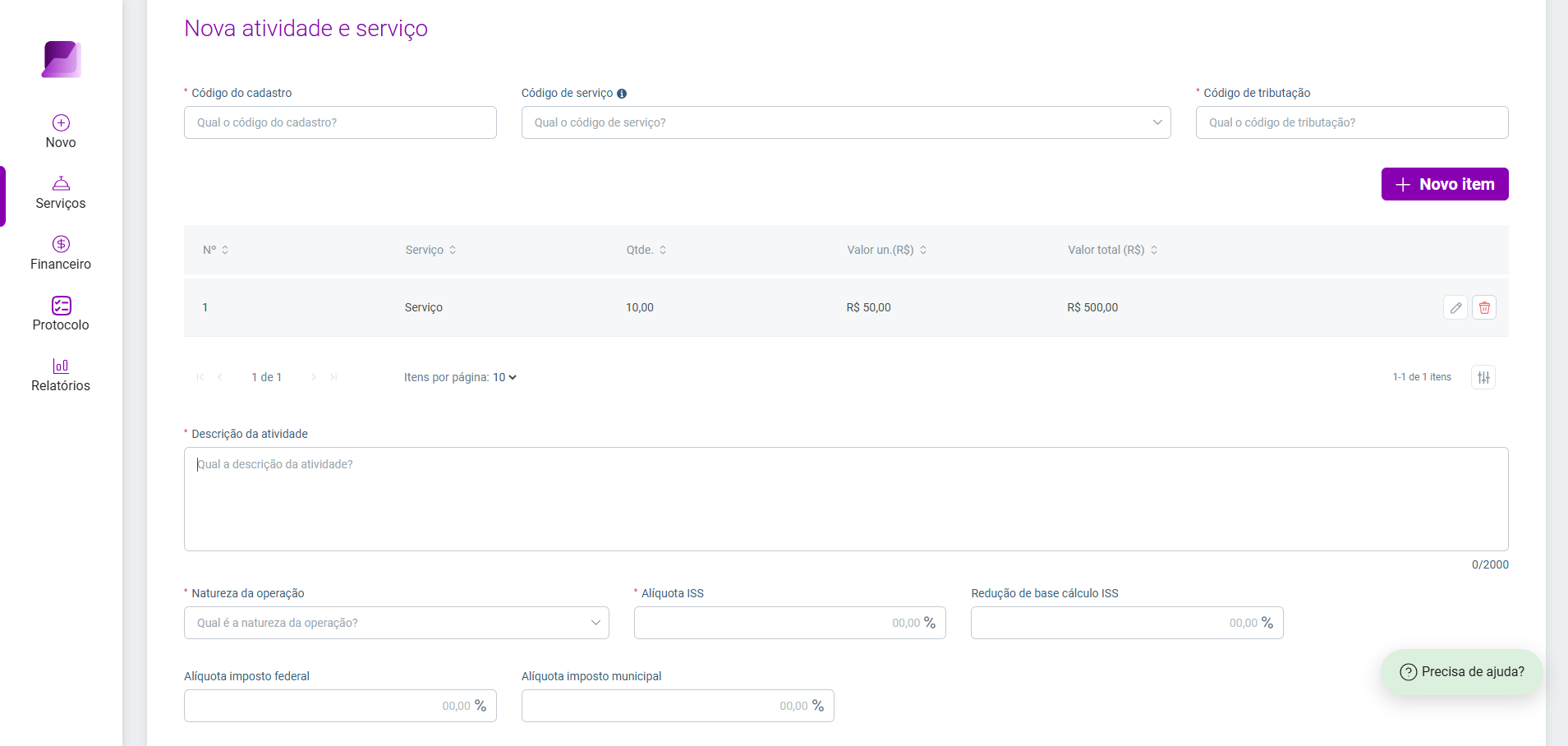Go to Financeiro in the sidebar

click(61, 253)
